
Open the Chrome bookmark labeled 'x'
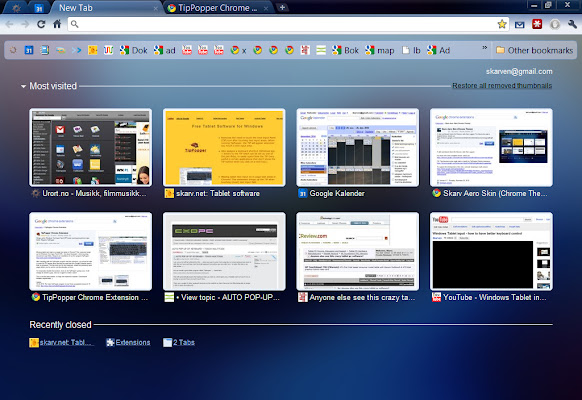pyautogui.click(x=238, y=50)
